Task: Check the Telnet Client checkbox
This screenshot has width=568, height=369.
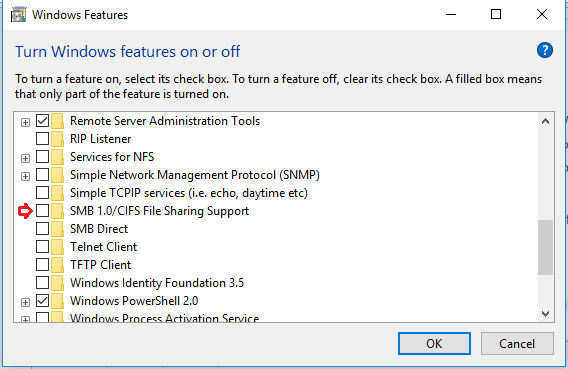Action: [x=42, y=247]
